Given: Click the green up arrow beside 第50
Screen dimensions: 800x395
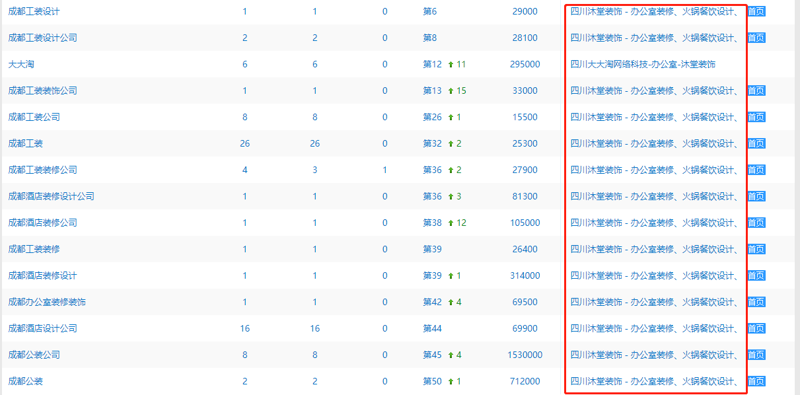Looking at the screenshot, I should [x=451, y=381].
